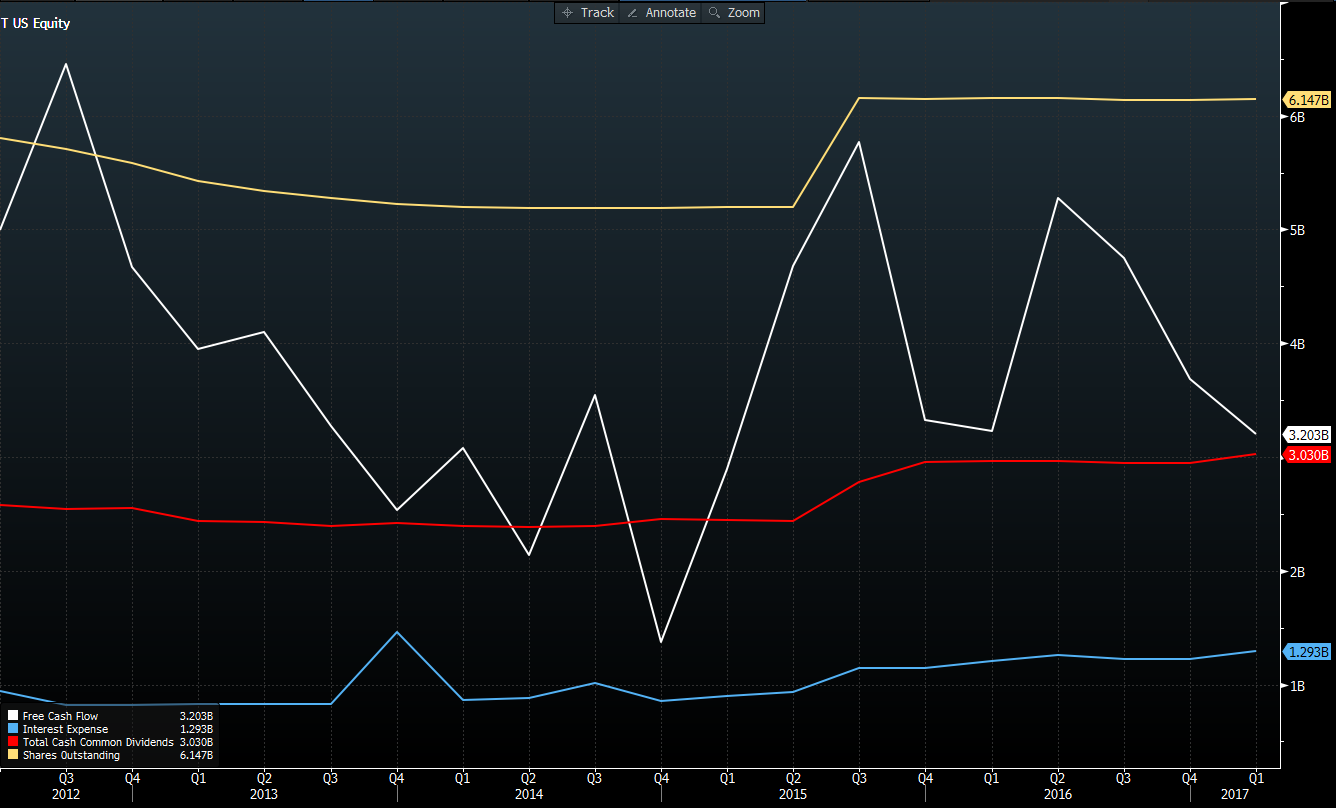This screenshot has width=1336, height=808.
Task: Select Shares Outstanding legend label
Action: tap(70, 755)
